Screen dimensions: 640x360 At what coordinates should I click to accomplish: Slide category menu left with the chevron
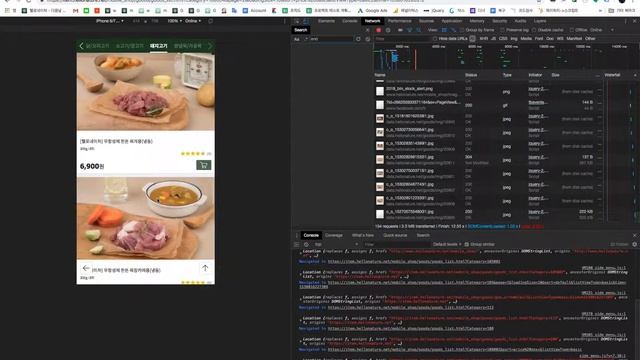(81, 46)
